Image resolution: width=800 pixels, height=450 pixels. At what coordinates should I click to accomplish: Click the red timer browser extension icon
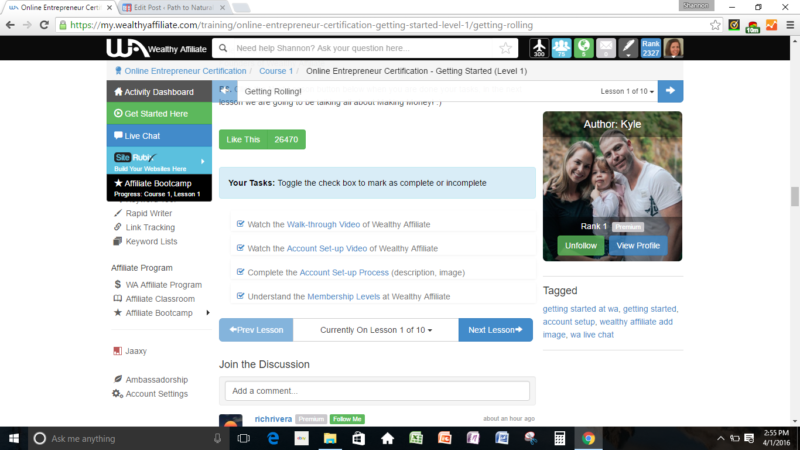753,26
